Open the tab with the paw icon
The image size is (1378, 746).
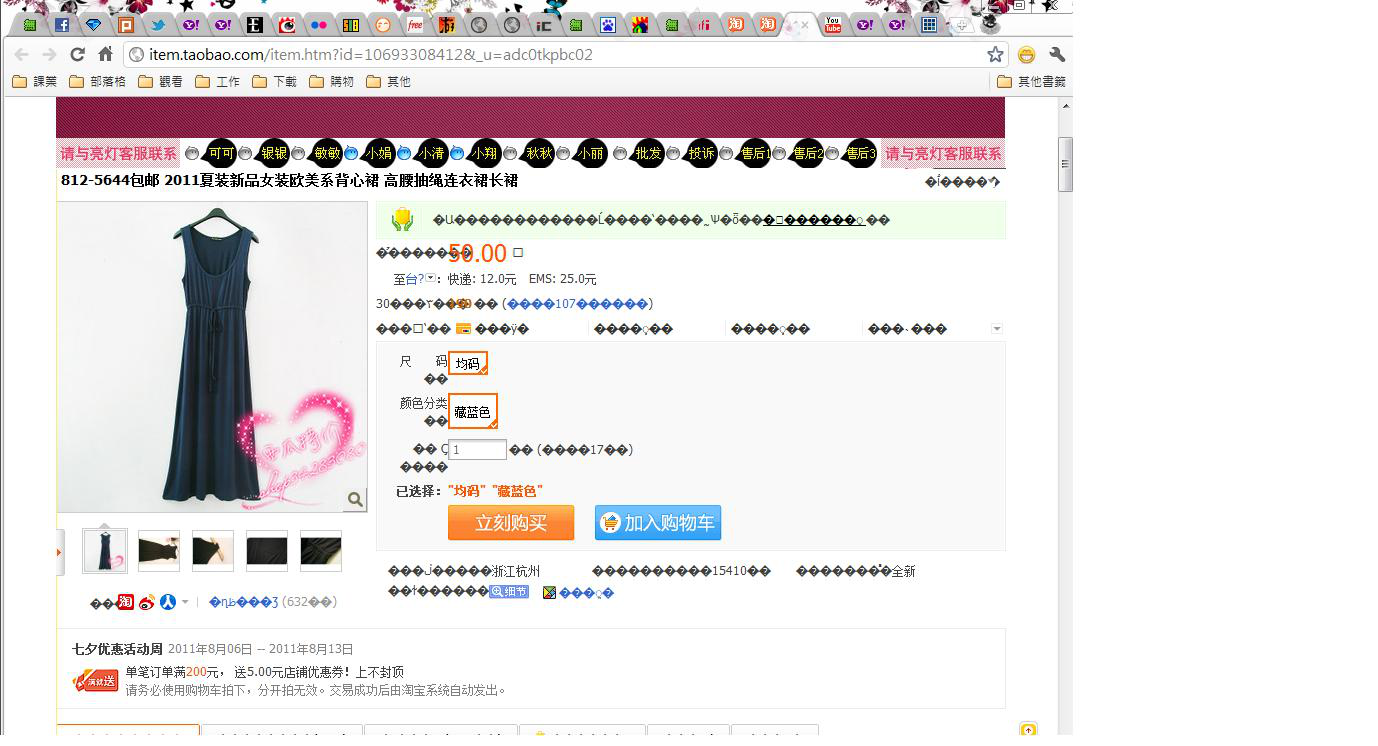pos(608,25)
